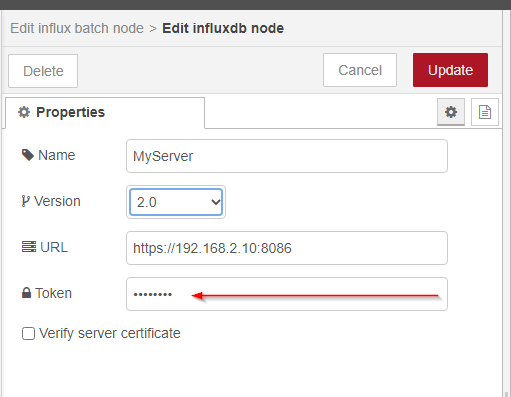511x397 pixels.
Task: Click the Cancel button
Action: pyautogui.click(x=360, y=70)
